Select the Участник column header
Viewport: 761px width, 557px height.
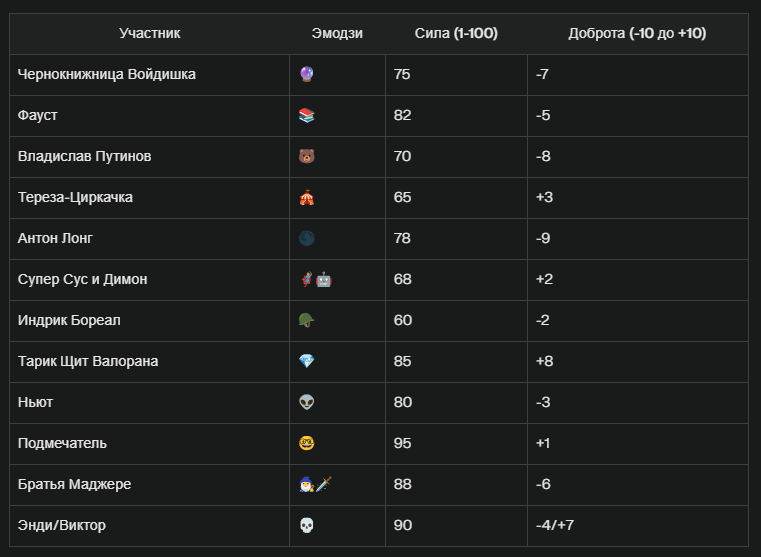click(149, 33)
